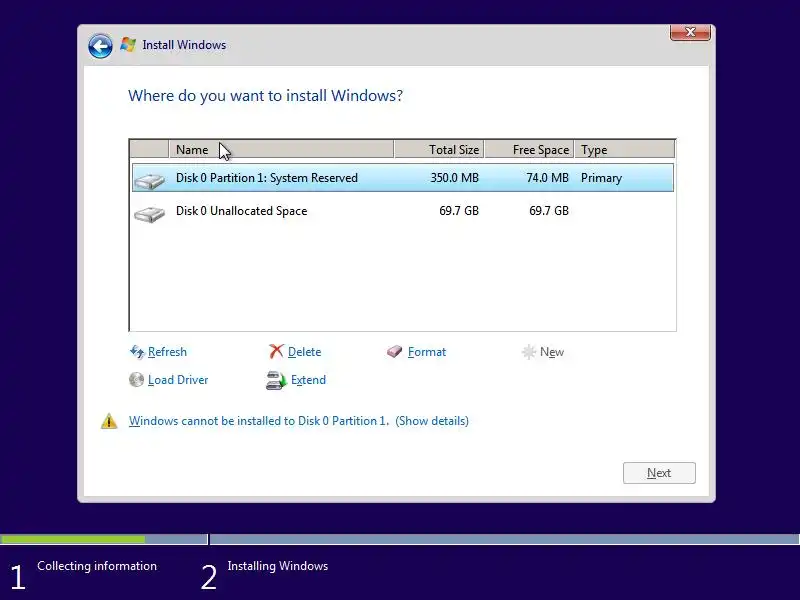Viewport: 800px width, 600px height.
Task: Click Show details in the warning
Action: 432,421
